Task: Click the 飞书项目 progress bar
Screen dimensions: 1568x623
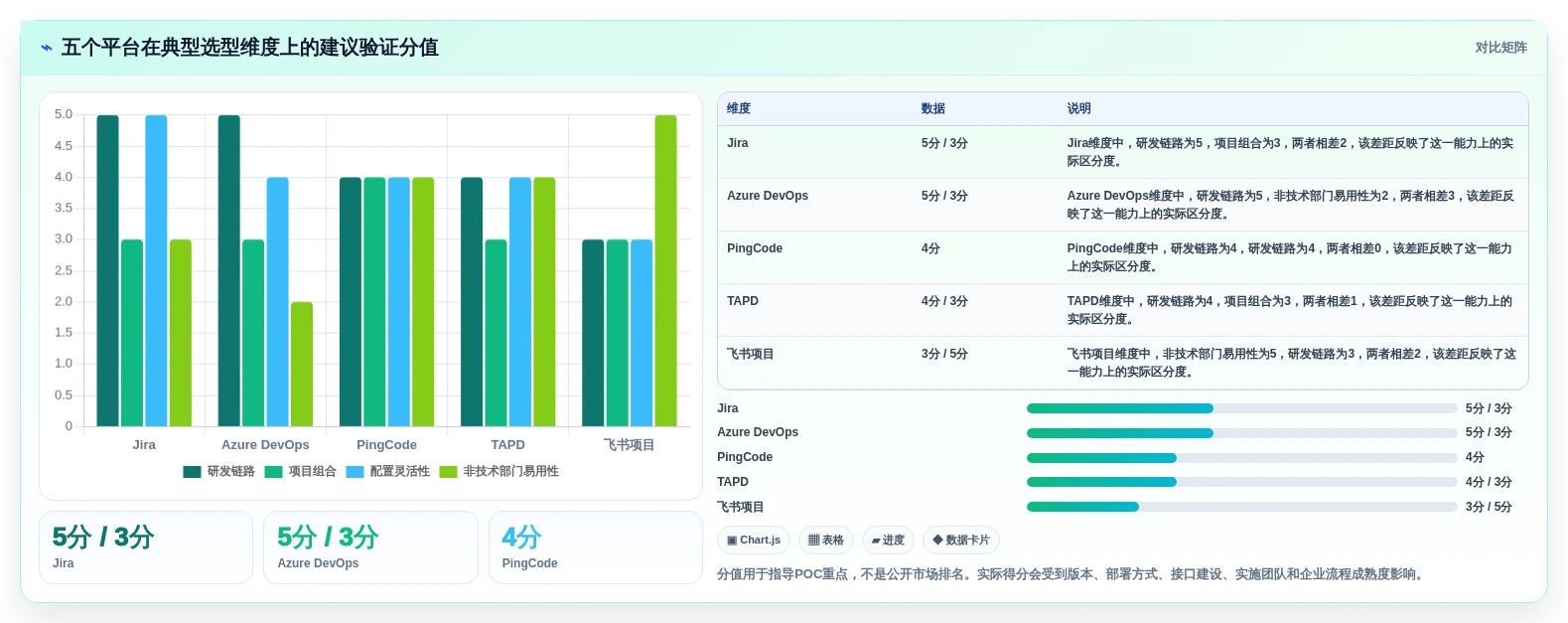Action: point(1241,507)
